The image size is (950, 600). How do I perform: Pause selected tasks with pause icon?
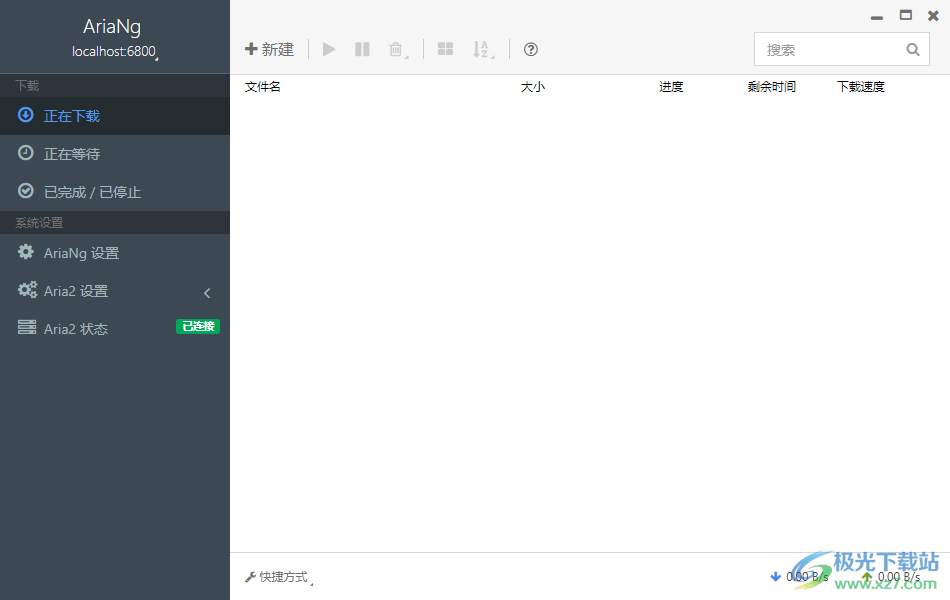point(362,49)
